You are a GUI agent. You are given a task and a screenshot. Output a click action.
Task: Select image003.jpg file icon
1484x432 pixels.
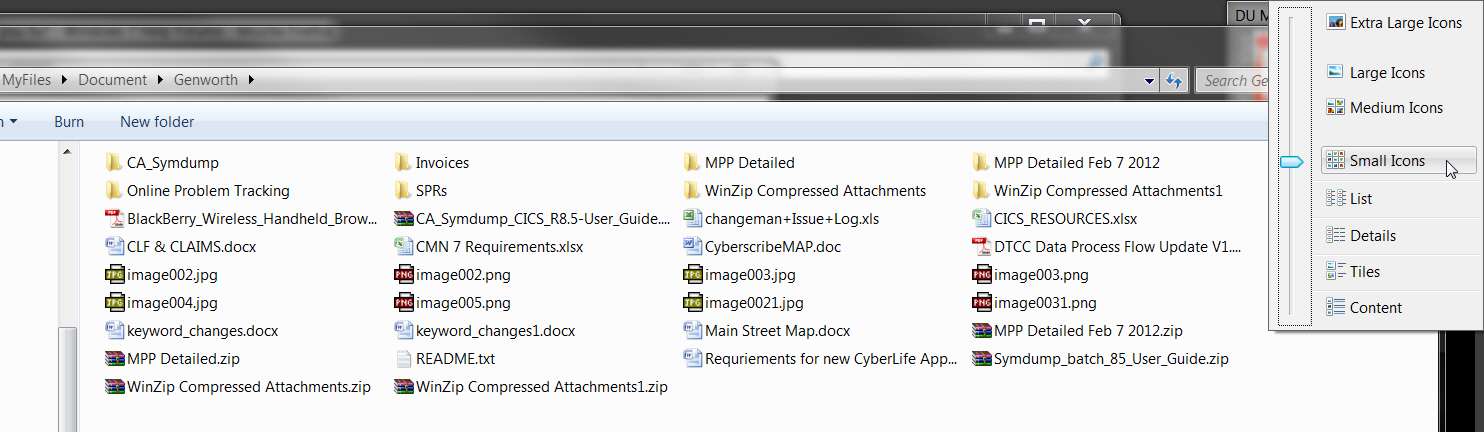(x=691, y=274)
